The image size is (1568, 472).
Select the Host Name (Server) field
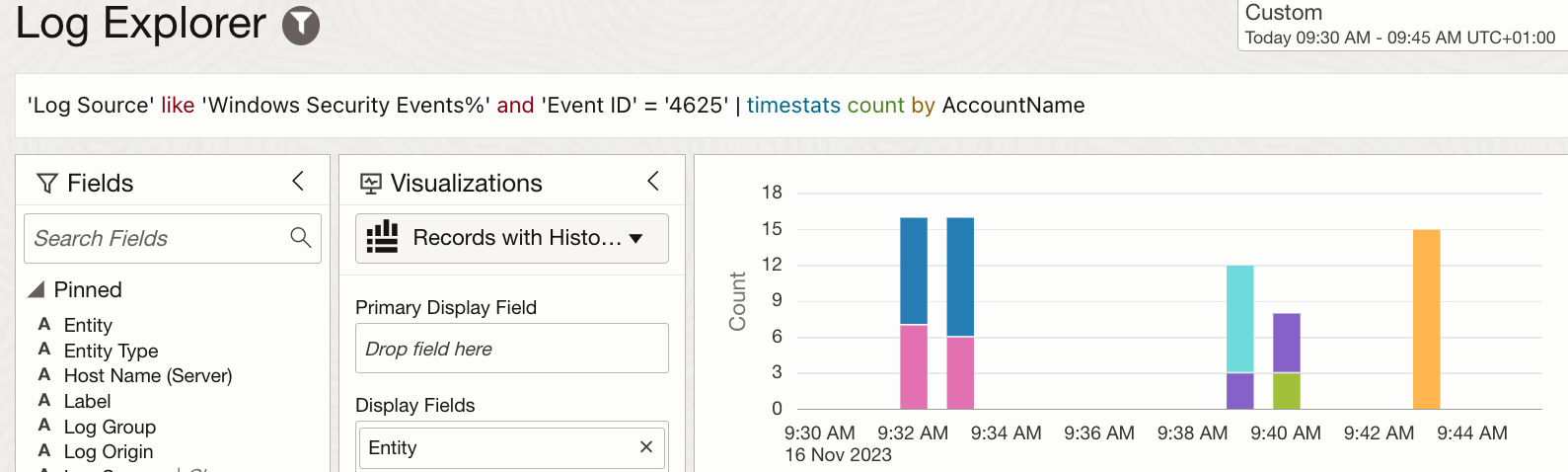click(148, 375)
